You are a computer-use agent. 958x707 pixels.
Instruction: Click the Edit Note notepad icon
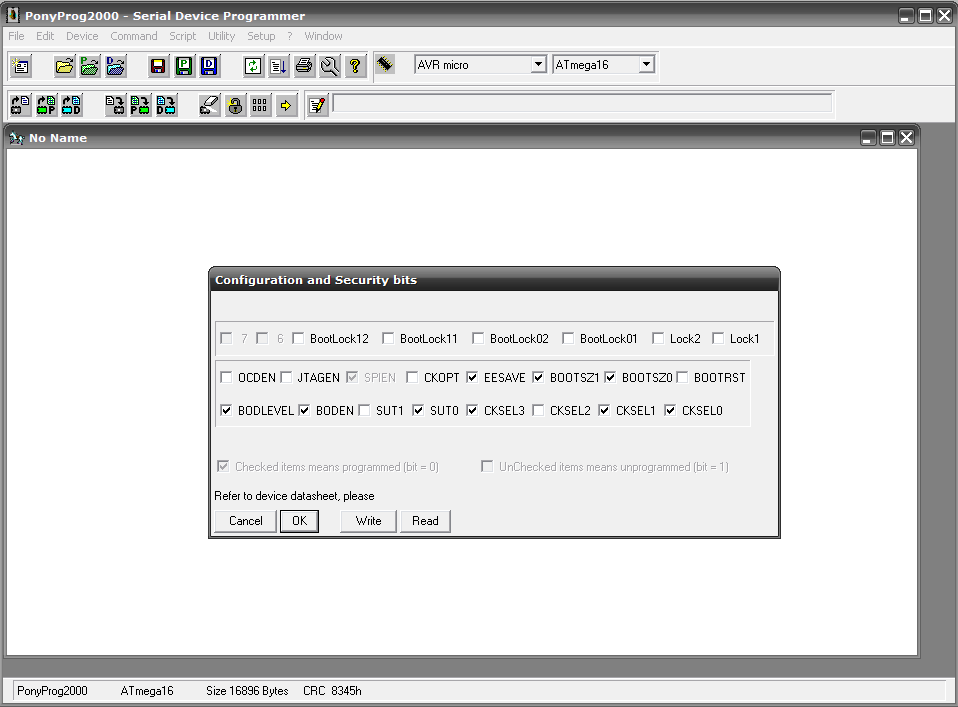click(x=318, y=105)
